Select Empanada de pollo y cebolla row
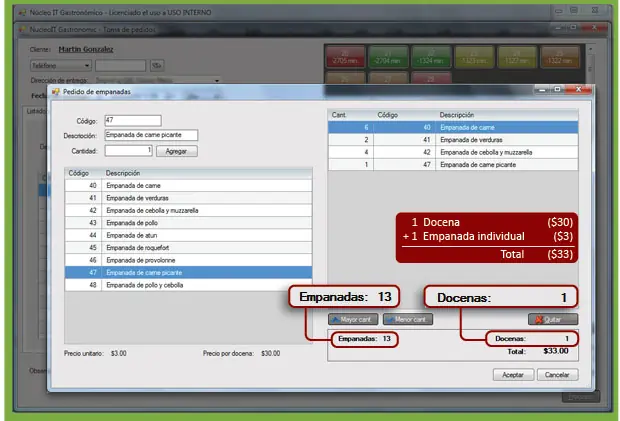This screenshot has width=620, height=421. point(189,285)
